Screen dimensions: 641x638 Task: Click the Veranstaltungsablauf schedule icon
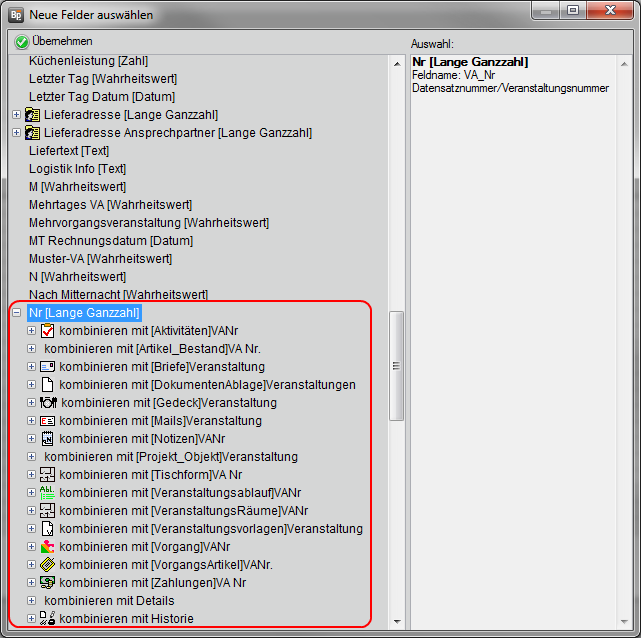[47, 493]
